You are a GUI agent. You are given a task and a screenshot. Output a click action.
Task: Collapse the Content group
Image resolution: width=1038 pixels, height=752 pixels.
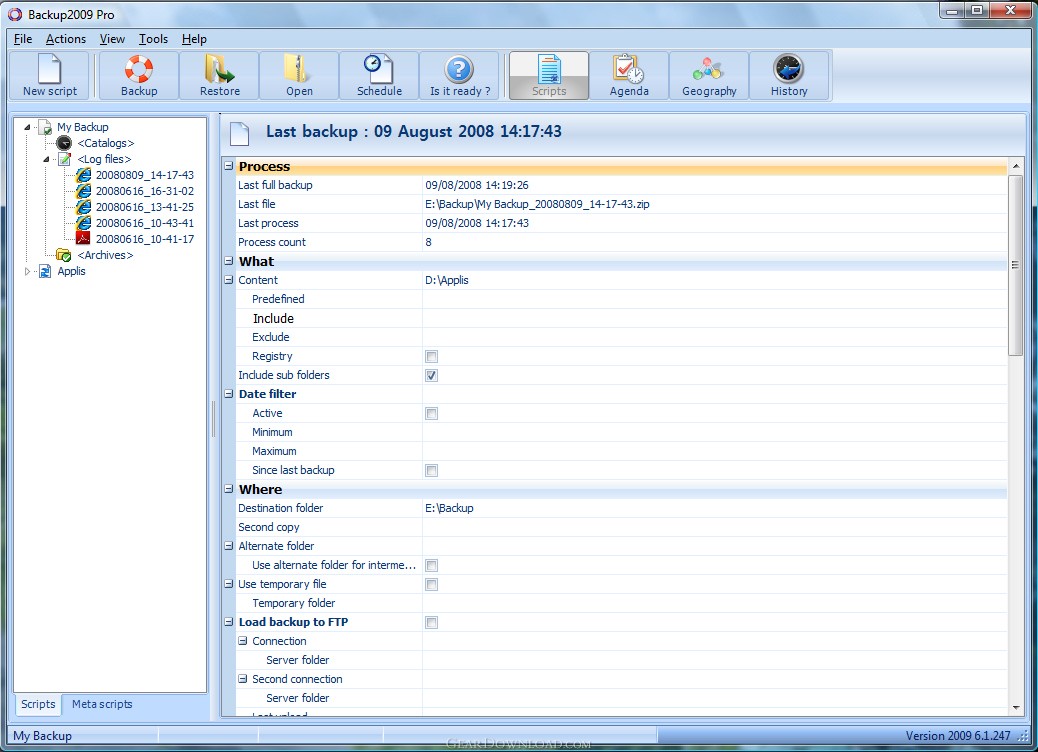(228, 280)
